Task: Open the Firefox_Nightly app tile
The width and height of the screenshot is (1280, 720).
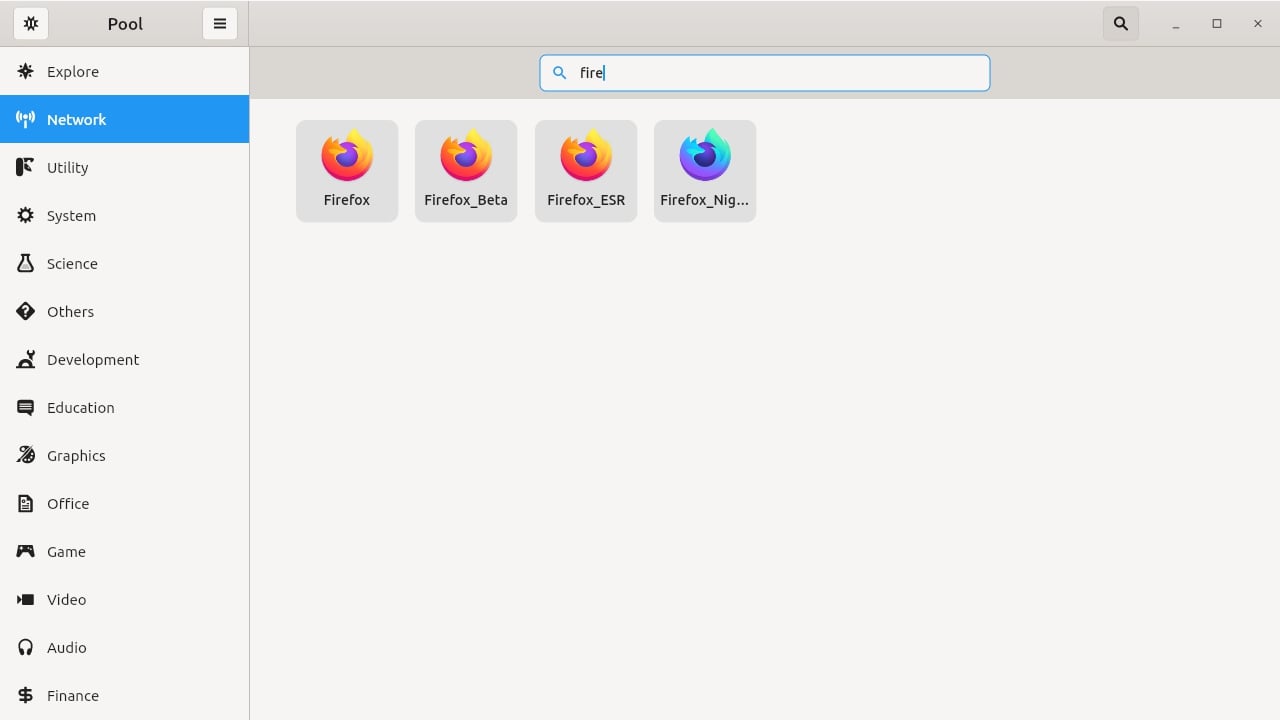Action: pyautogui.click(x=705, y=171)
